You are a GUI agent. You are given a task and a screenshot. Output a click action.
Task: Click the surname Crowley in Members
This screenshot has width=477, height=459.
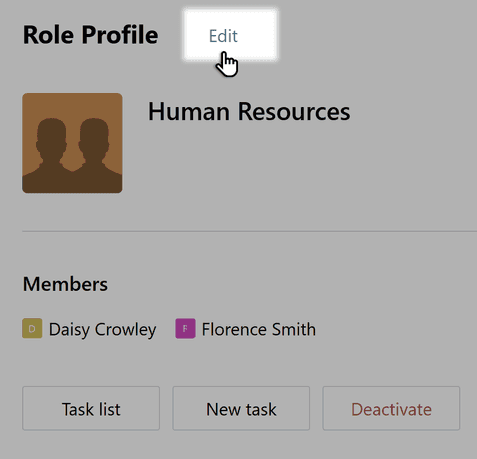click(125, 330)
